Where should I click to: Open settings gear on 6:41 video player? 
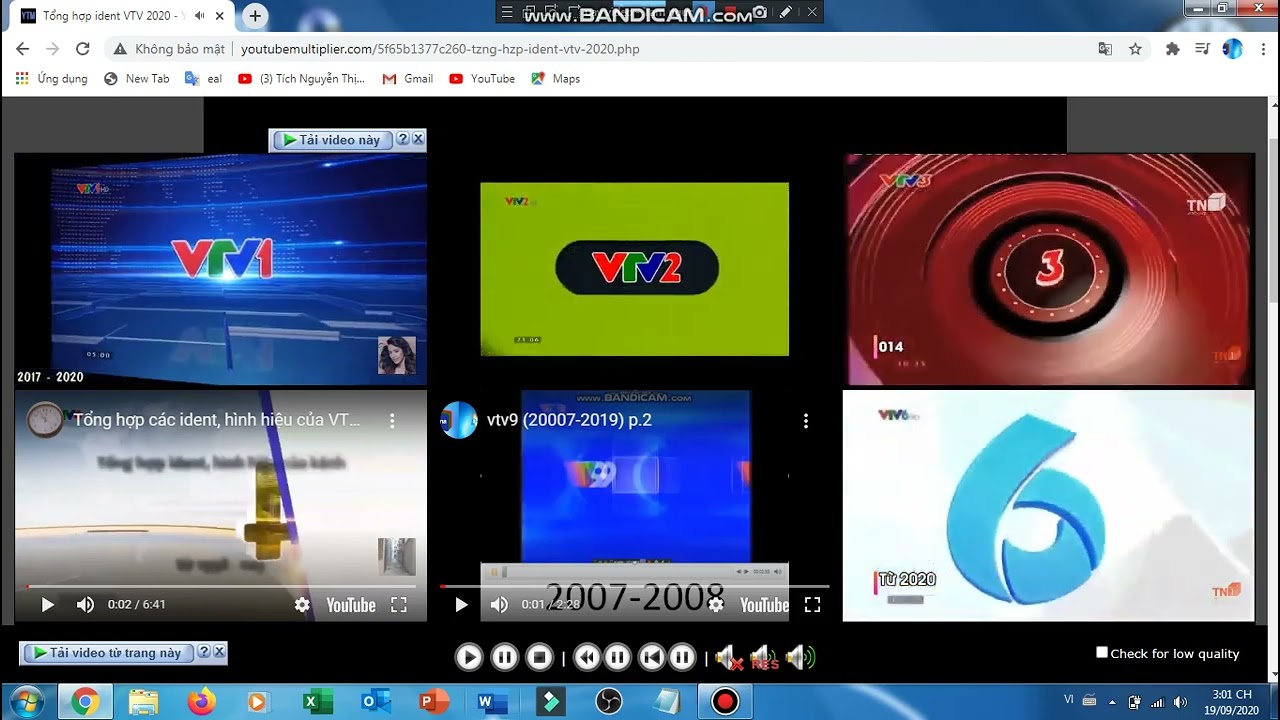click(x=302, y=604)
